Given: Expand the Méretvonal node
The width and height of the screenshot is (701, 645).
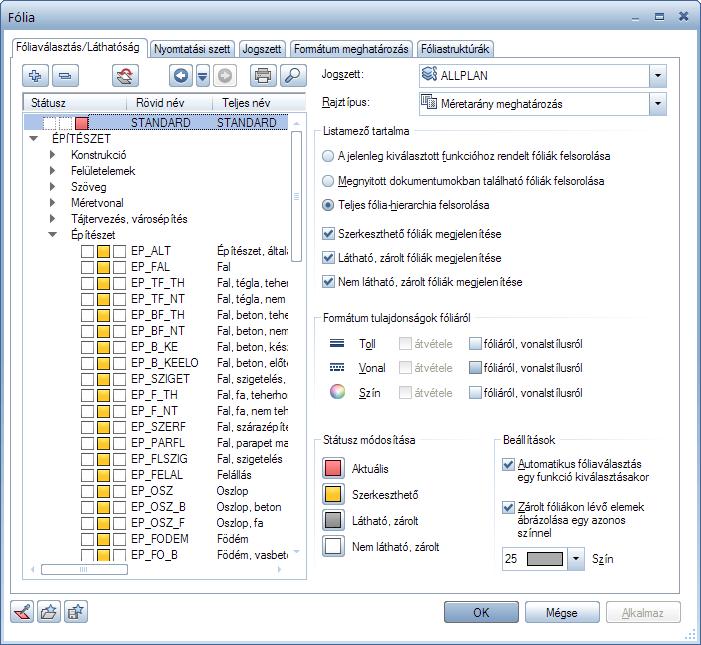Looking at the screenshot, I should pos(52,202).
